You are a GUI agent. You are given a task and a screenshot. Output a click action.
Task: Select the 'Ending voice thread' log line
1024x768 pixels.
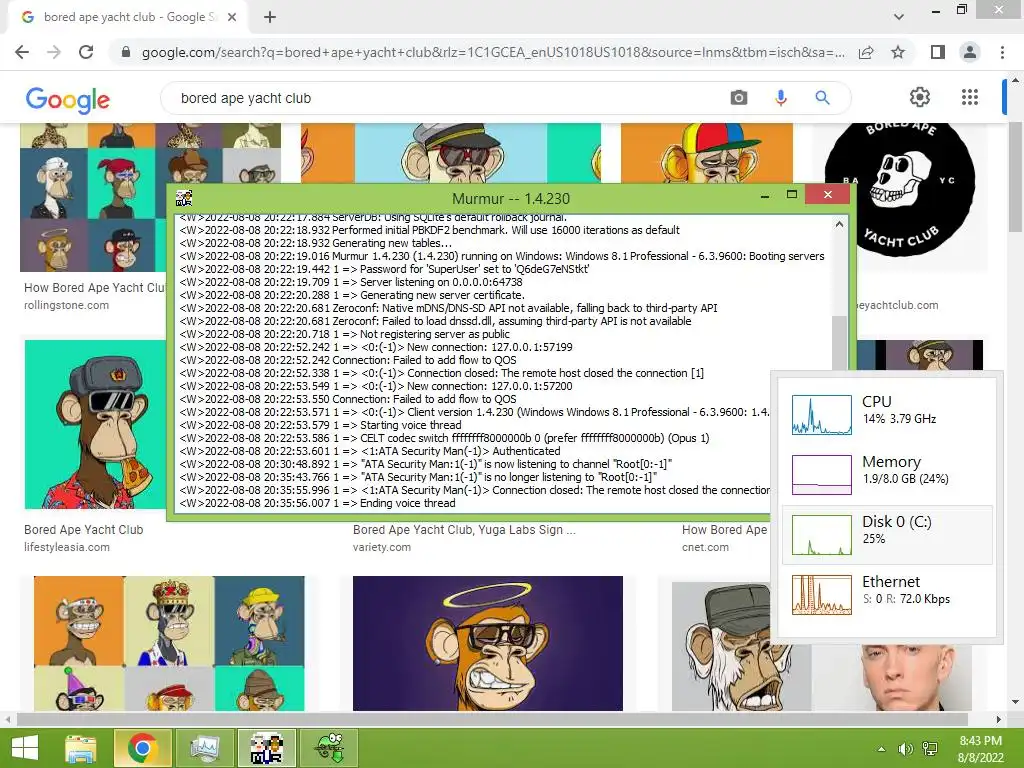coord(317,504)
